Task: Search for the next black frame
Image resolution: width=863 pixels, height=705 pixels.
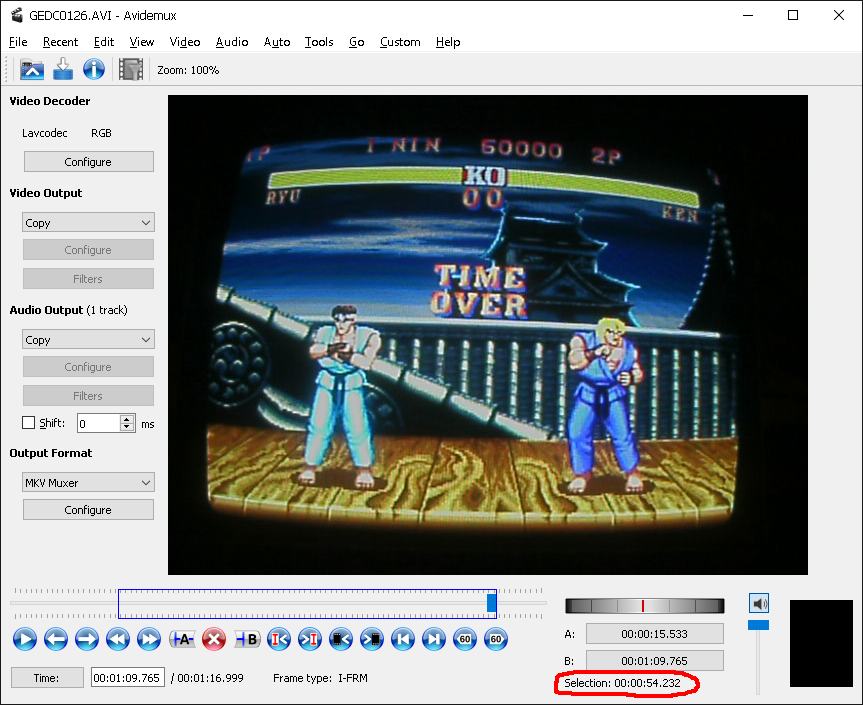Action: (x=372, y=639)
